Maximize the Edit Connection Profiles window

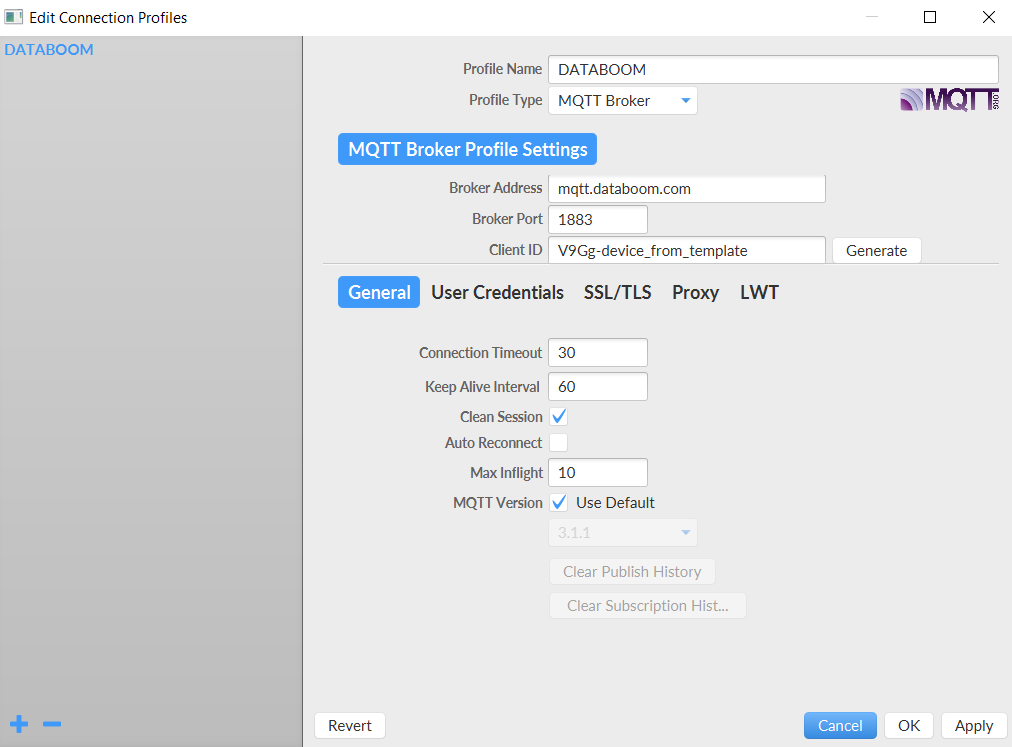pos(929,17)
